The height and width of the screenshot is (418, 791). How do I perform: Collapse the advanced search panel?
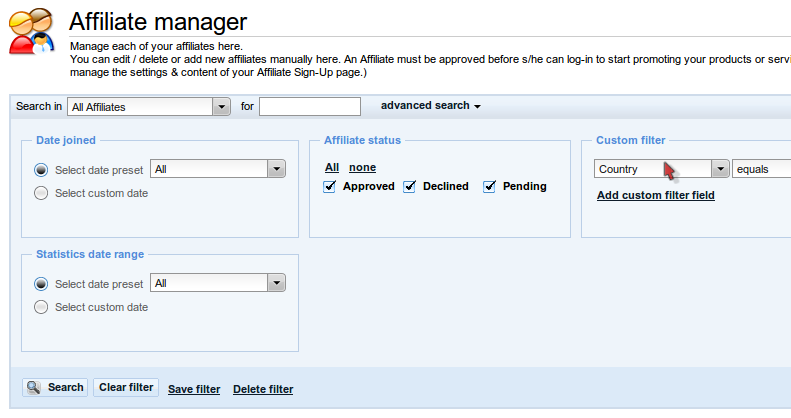430,105
